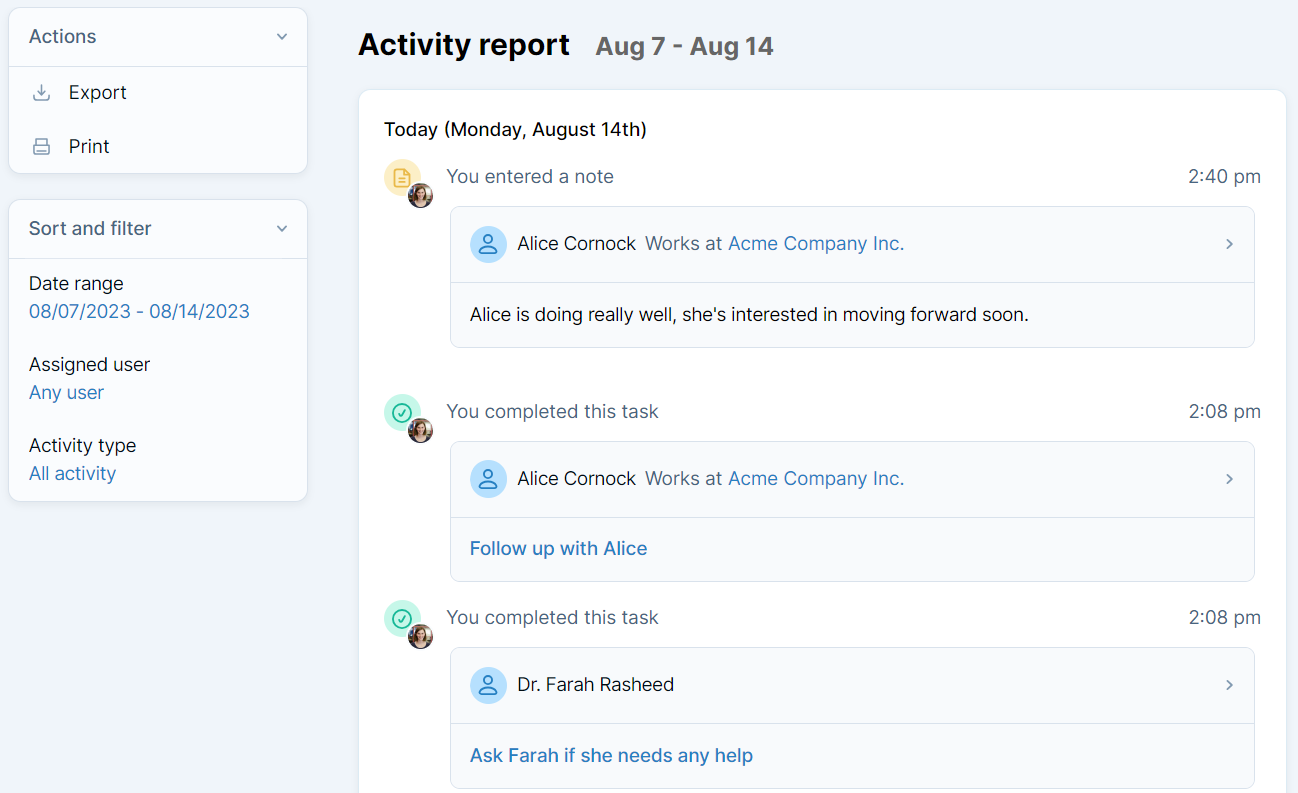Open the All activity type filter
Viewport: 1298px width, 793px height.
point(72,473)
